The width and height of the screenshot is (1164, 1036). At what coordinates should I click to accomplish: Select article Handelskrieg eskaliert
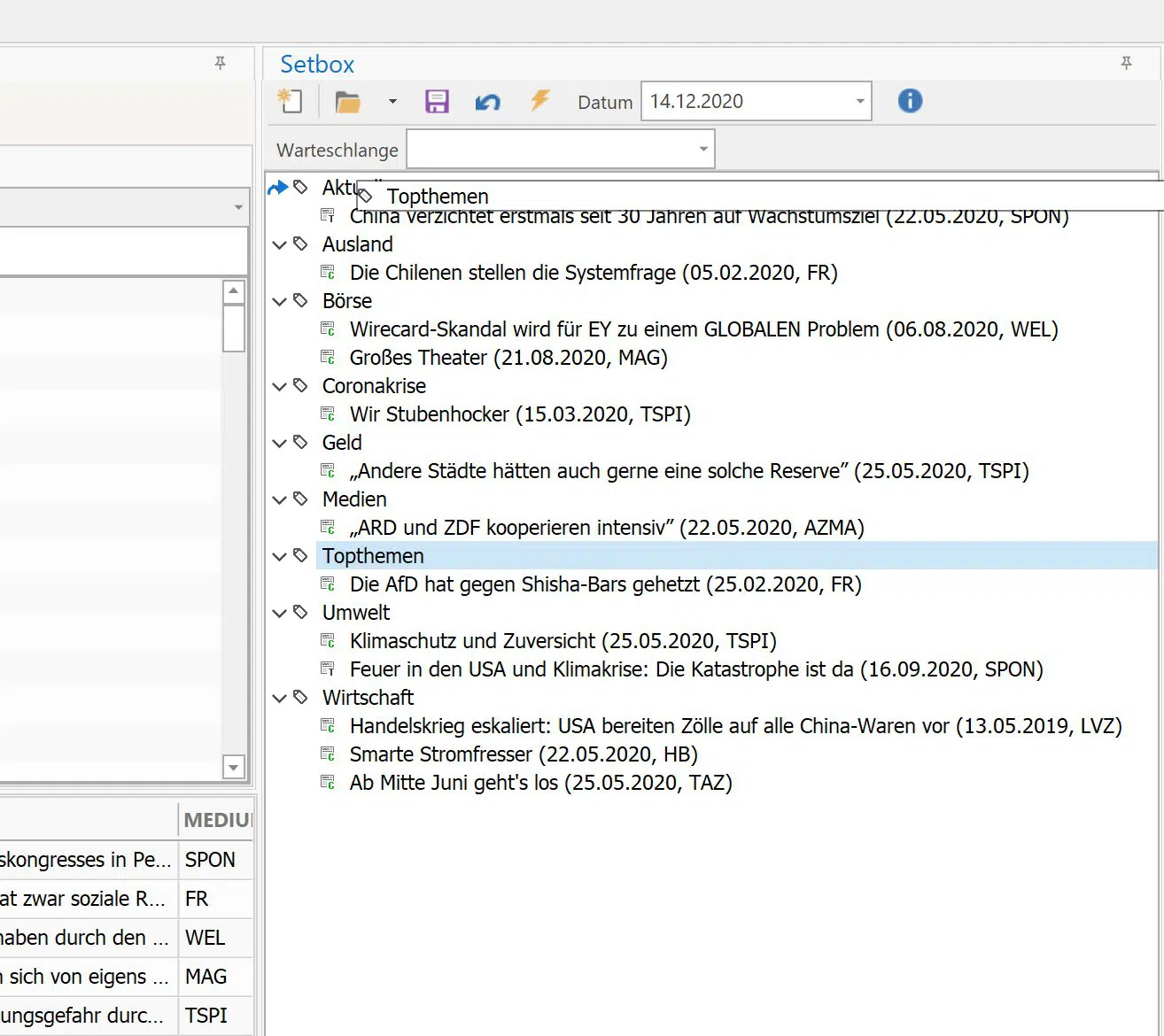[x=736, y=726]
